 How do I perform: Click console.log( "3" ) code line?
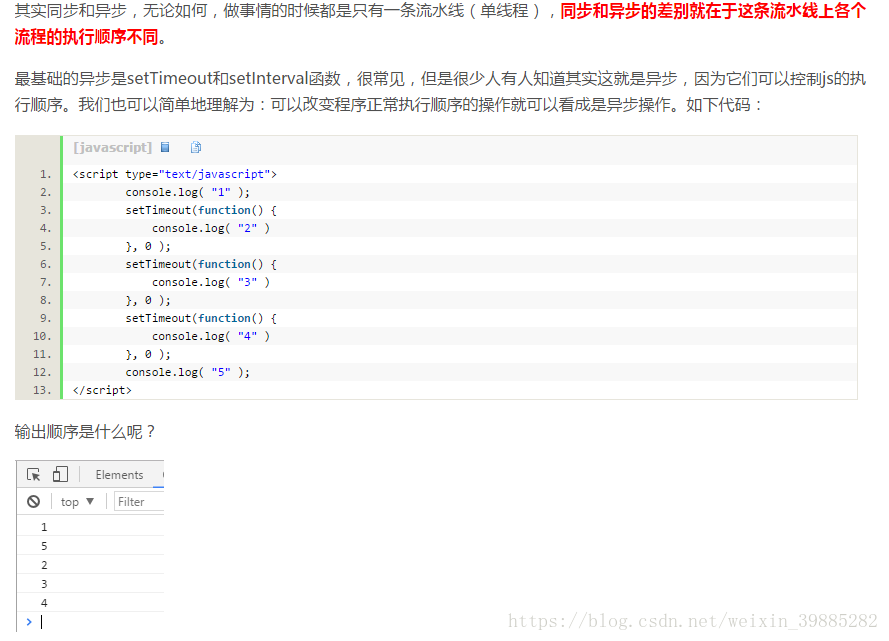pyautogui.click(x=210, y=282)
